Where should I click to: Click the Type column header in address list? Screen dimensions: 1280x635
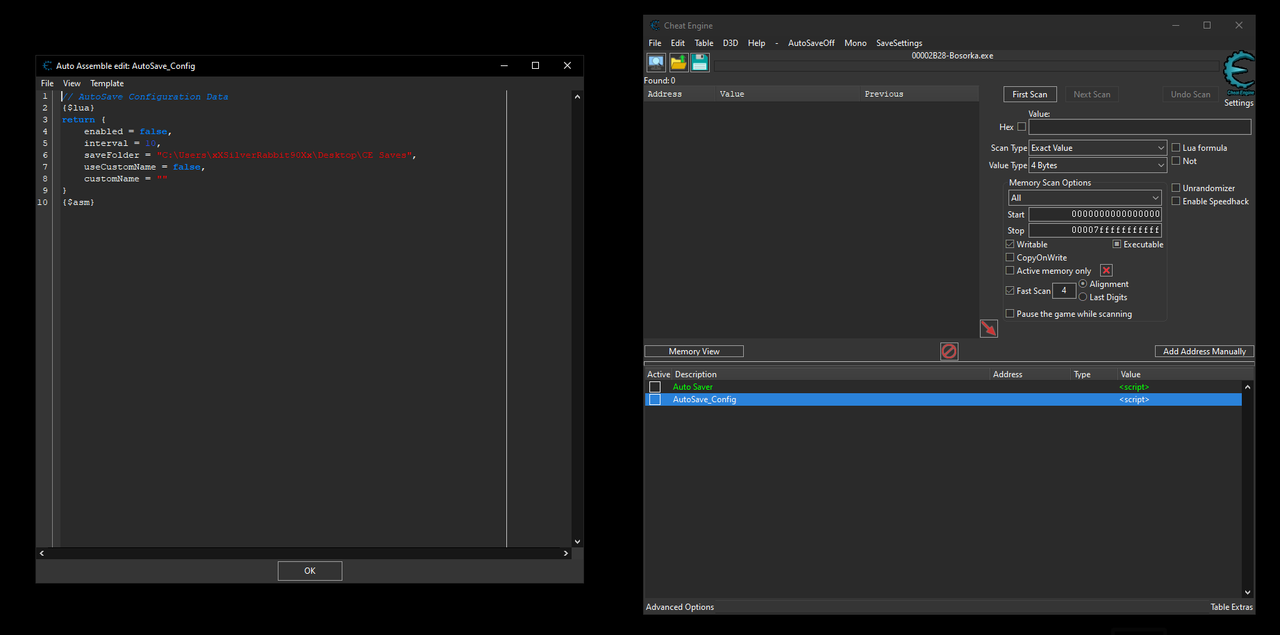pyautogui.click(x=1093, y=374)
